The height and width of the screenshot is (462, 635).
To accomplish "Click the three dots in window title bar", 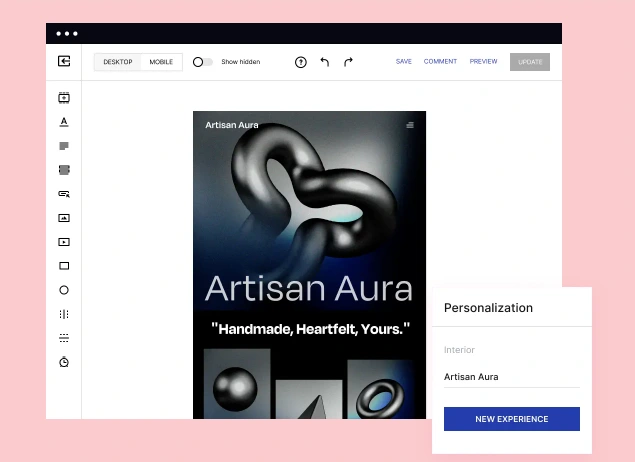I will (x=67, y=34).
